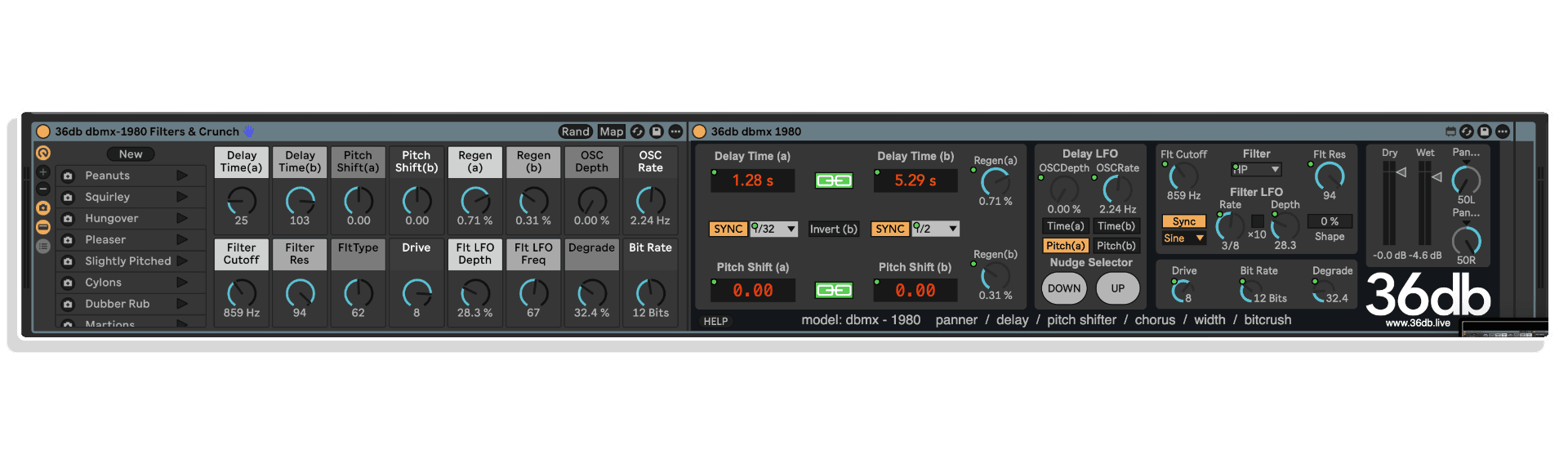This screenshot has width=1568, height=450.
Task: Overwrite Hungover variation via camera icon
Action: (x=68, y=218)
